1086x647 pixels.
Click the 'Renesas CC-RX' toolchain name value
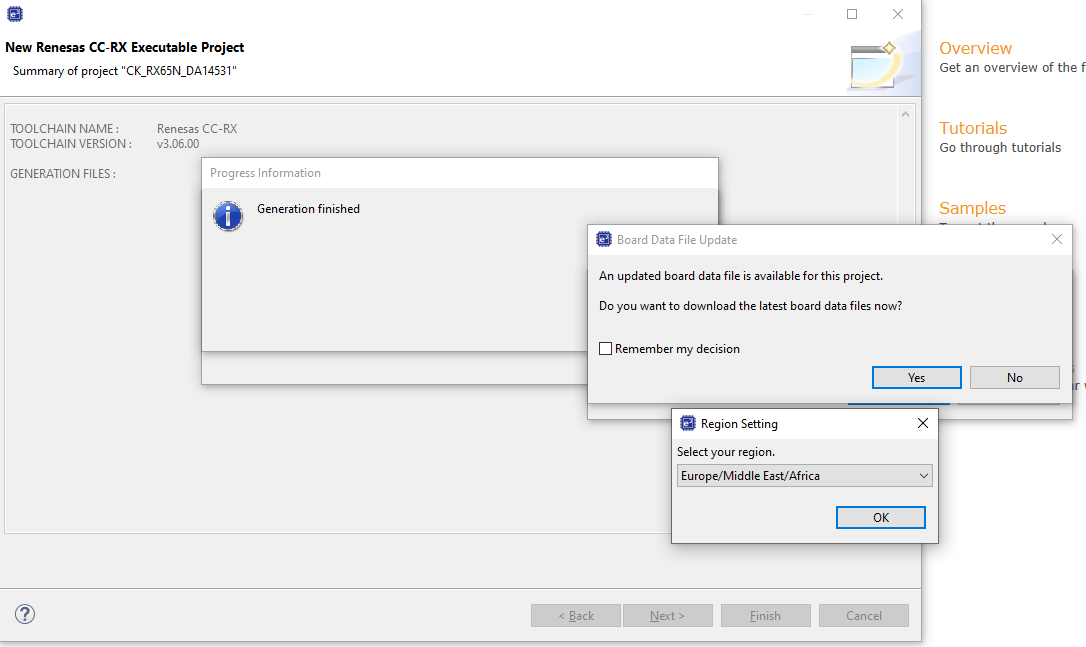(197, 129)
